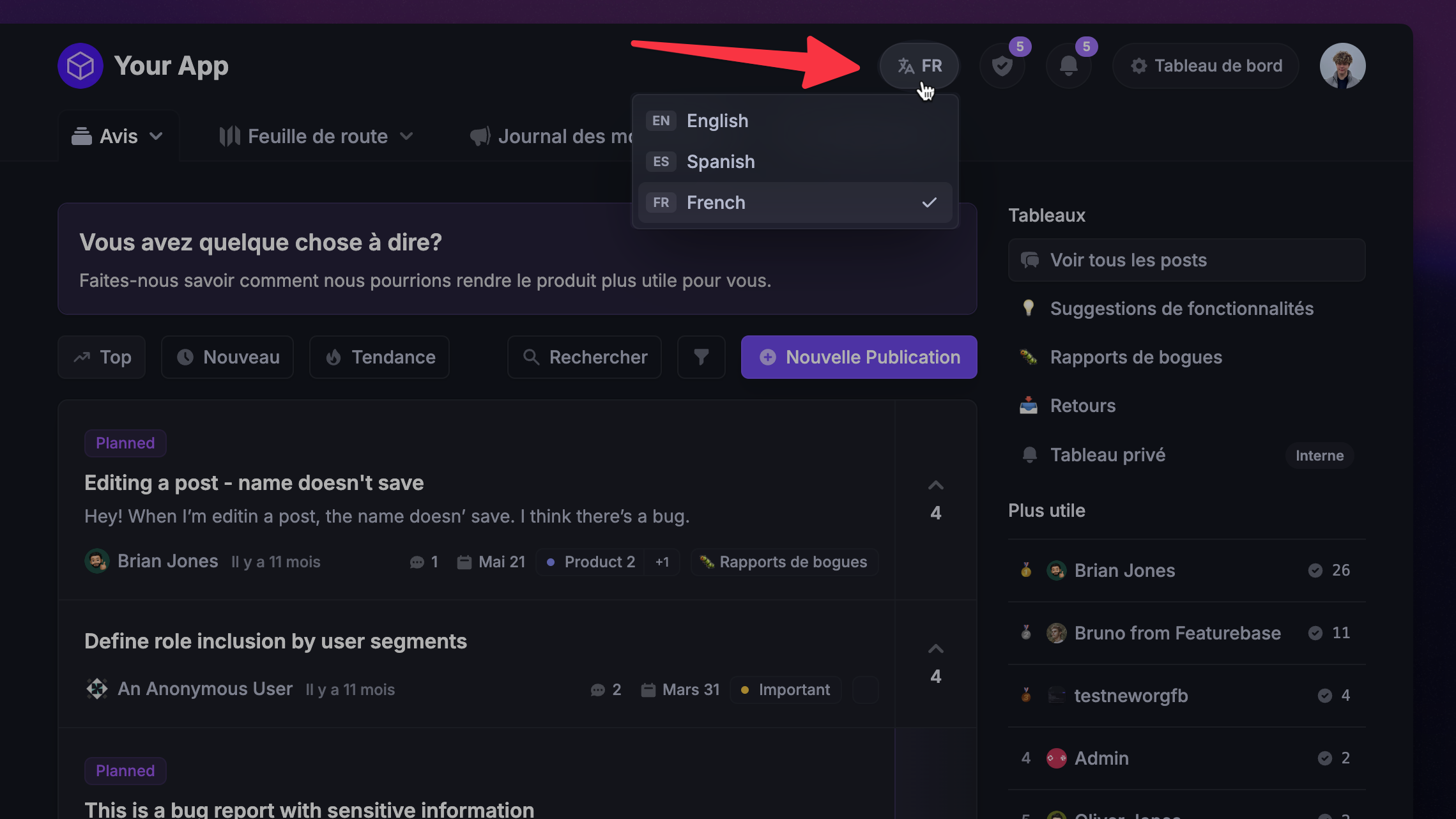Open Rapports de bogues board link

point(1135,357)
